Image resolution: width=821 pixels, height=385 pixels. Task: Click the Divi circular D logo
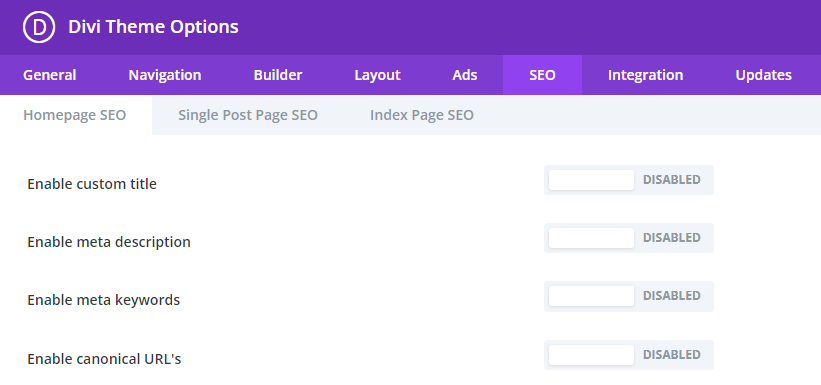point(39,27)
